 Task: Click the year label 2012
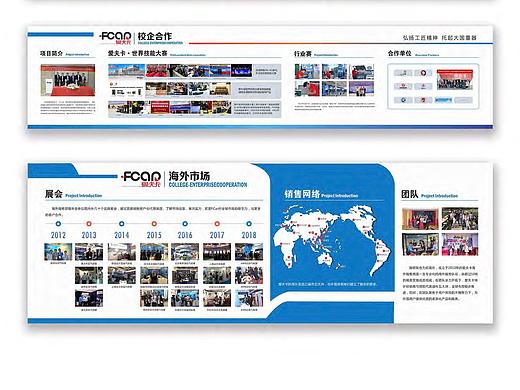pyautogui.click(x=58, y=235)
